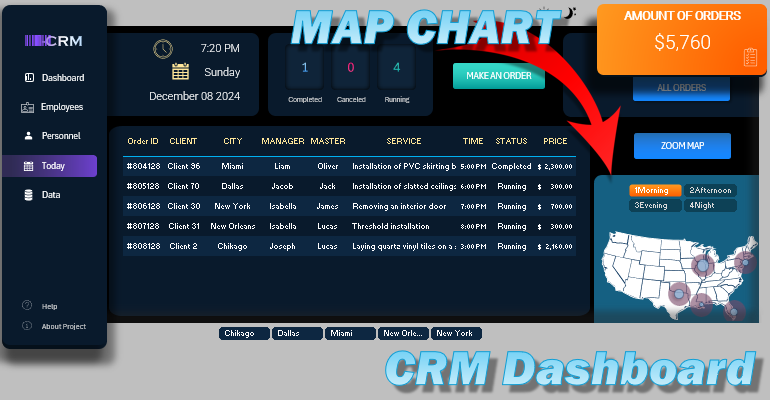Click the CITY column header
Screen dimensions: 770x400
(x=233, y=141)
